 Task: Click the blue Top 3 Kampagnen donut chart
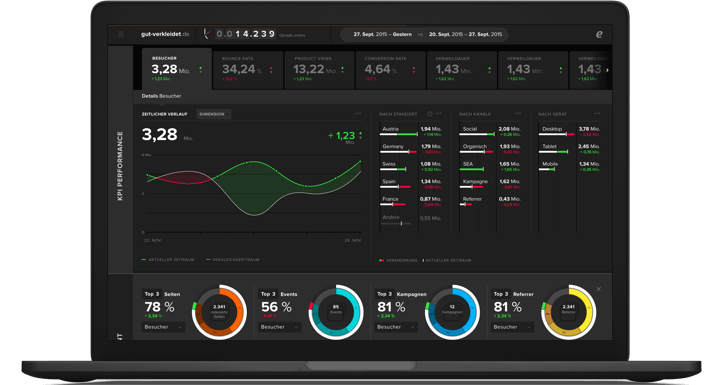tap(452, 312)
